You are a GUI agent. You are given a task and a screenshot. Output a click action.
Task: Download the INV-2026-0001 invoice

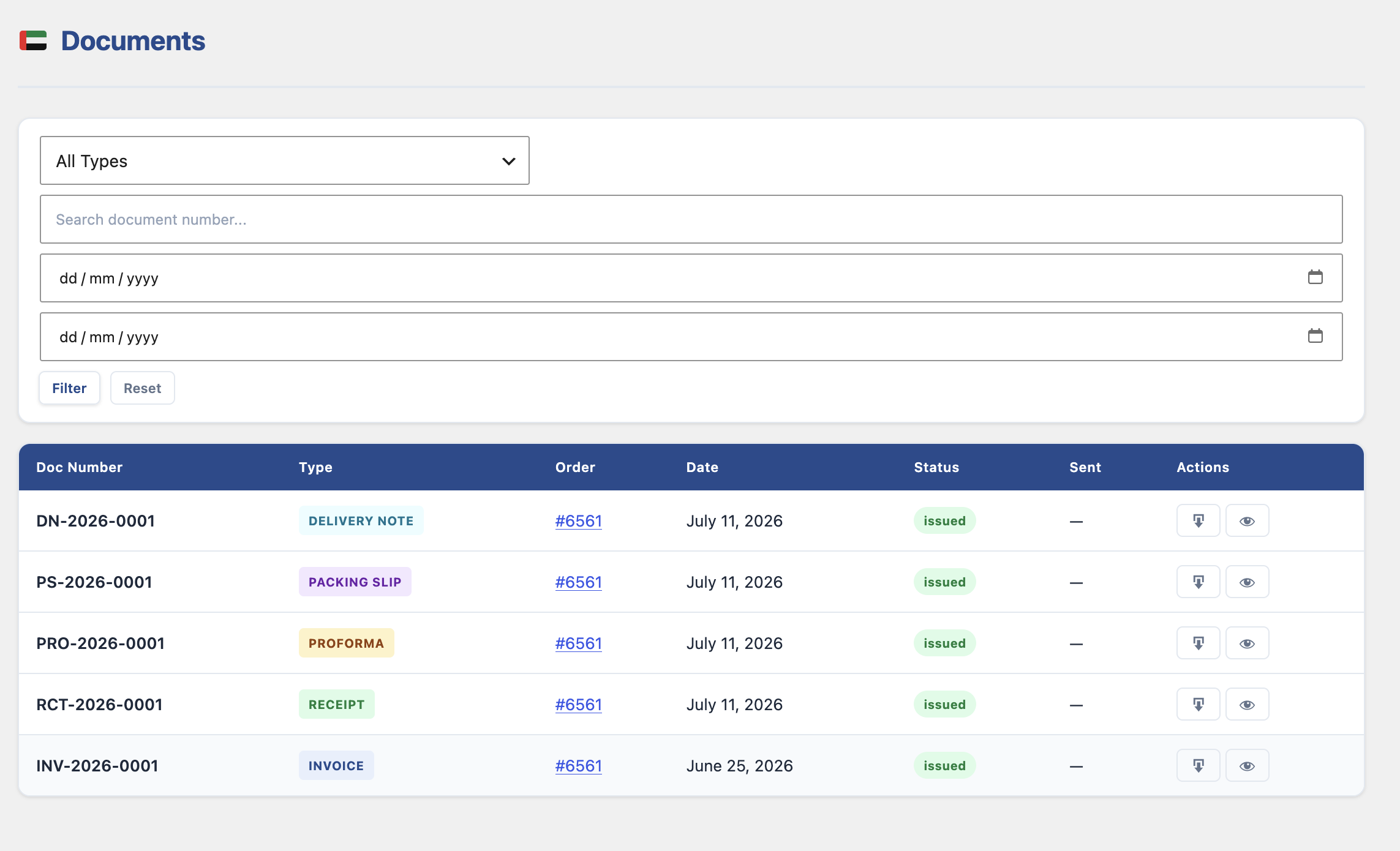[1198, 765]
